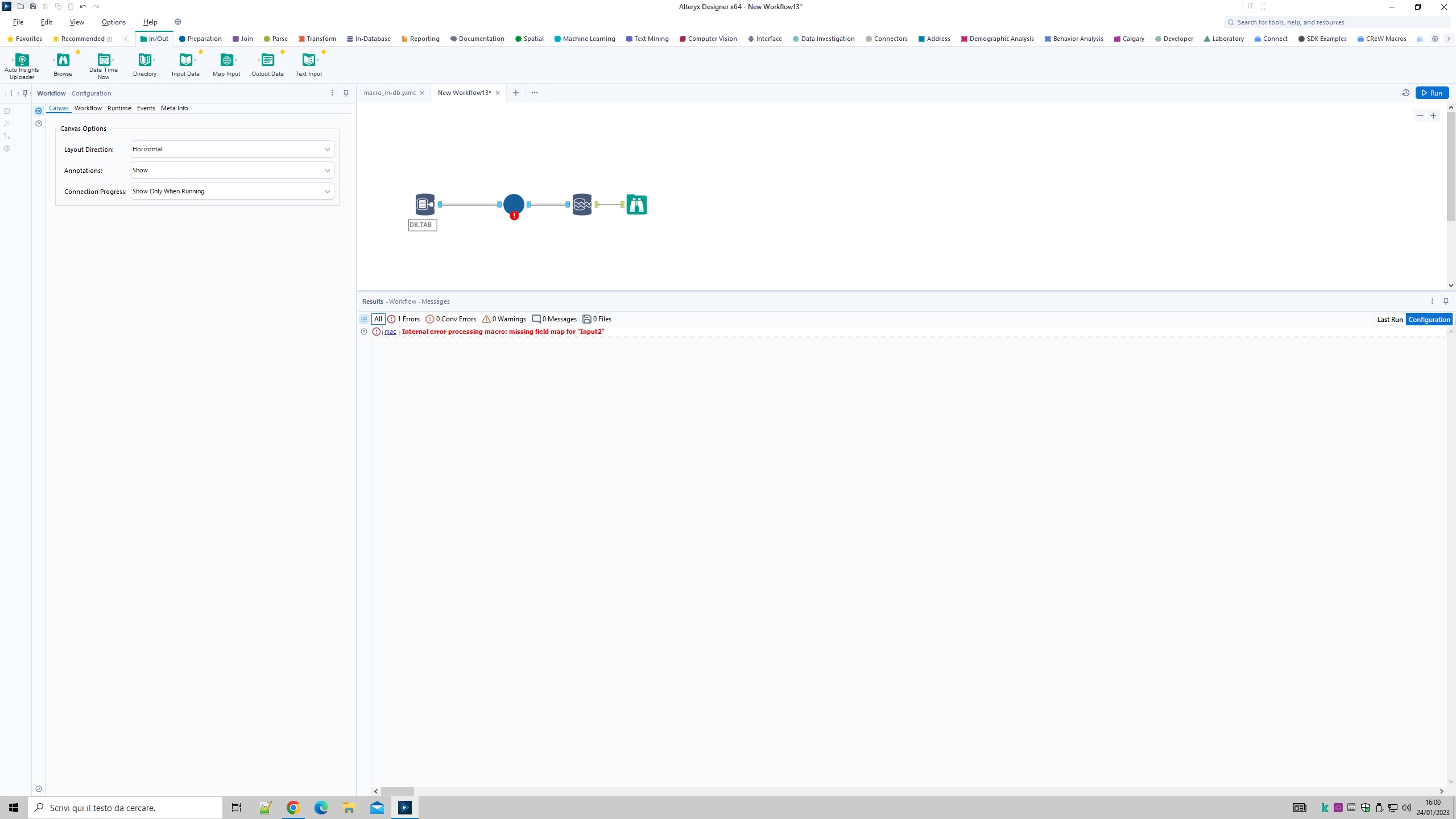The height and width of the screenshot is (819, 1456).
Task: Run the workflow
Action: pos(1432,93)
